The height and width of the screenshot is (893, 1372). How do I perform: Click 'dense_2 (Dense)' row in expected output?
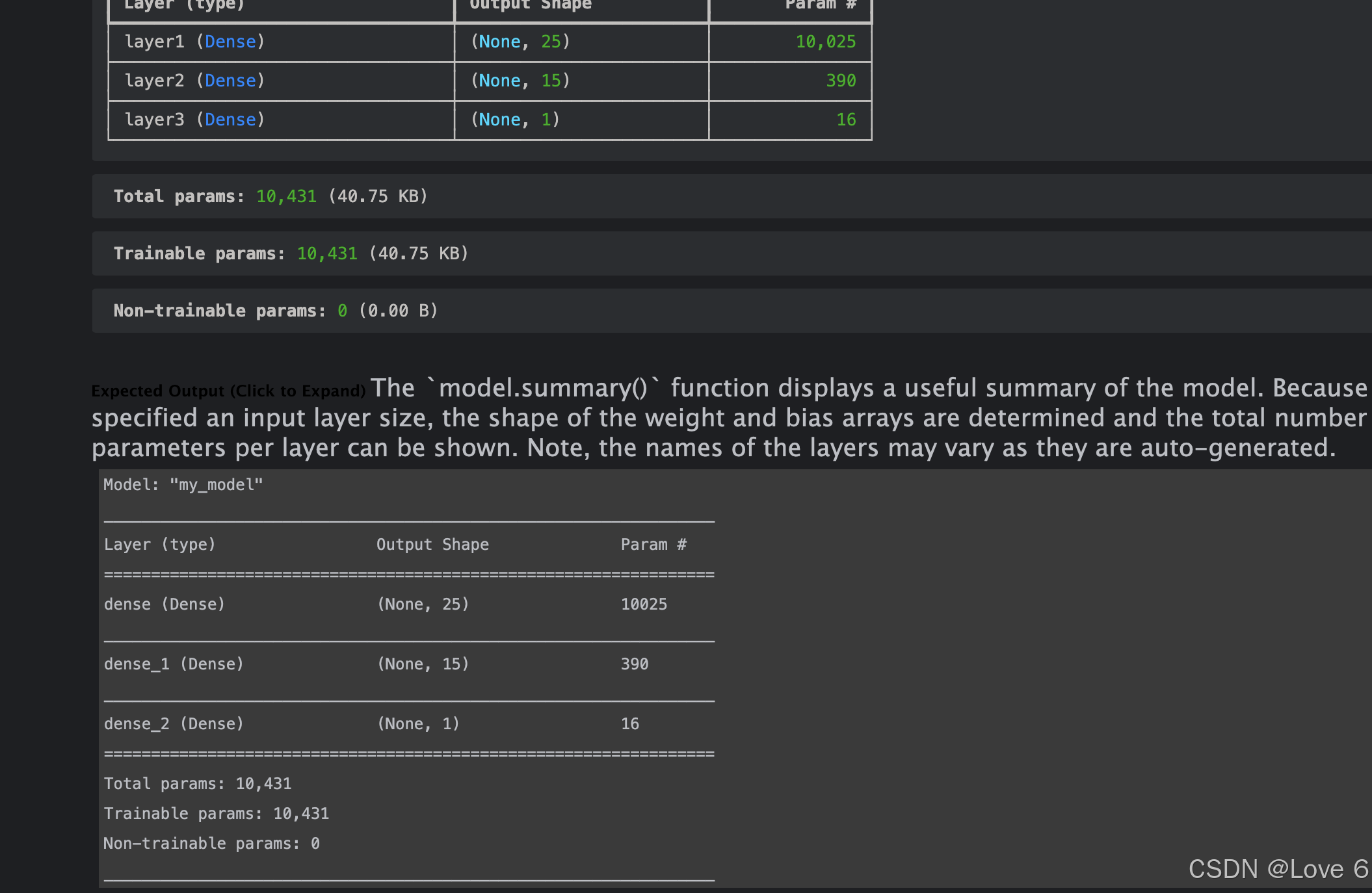point(174,724)
